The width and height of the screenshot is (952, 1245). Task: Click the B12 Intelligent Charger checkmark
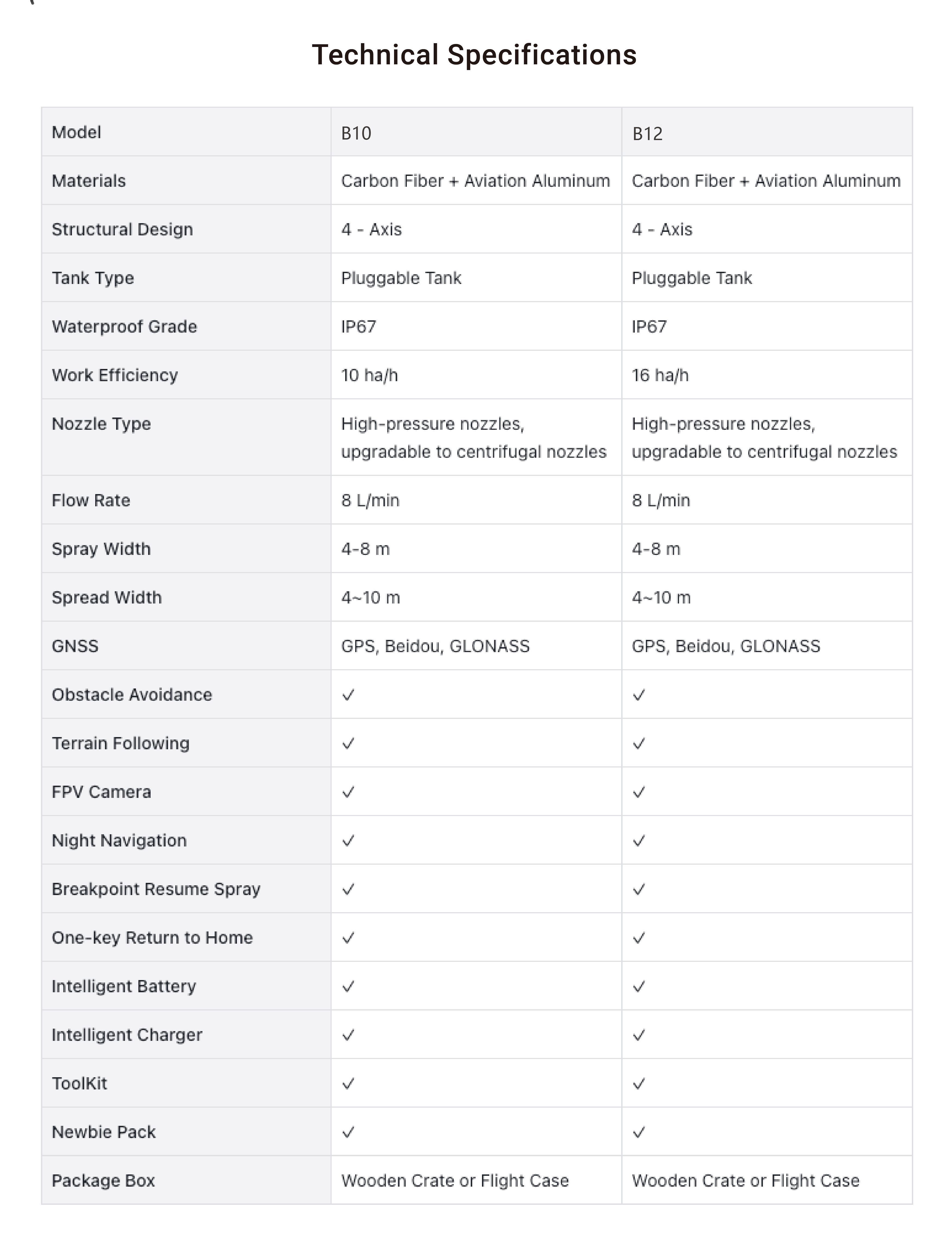tap(639, 1035)
